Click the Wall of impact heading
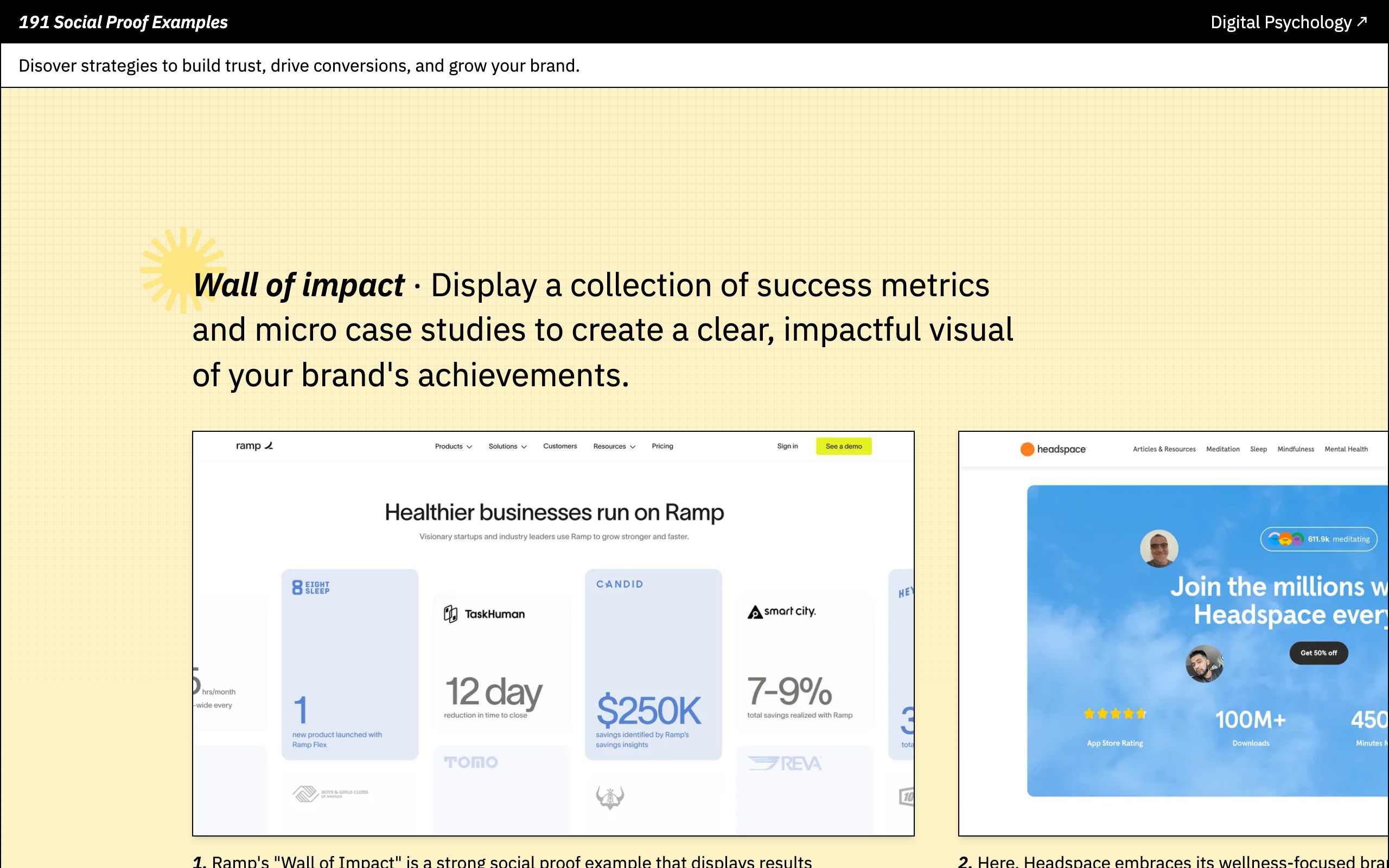The height and width of the screenshot is (868, 1389). 298,285
